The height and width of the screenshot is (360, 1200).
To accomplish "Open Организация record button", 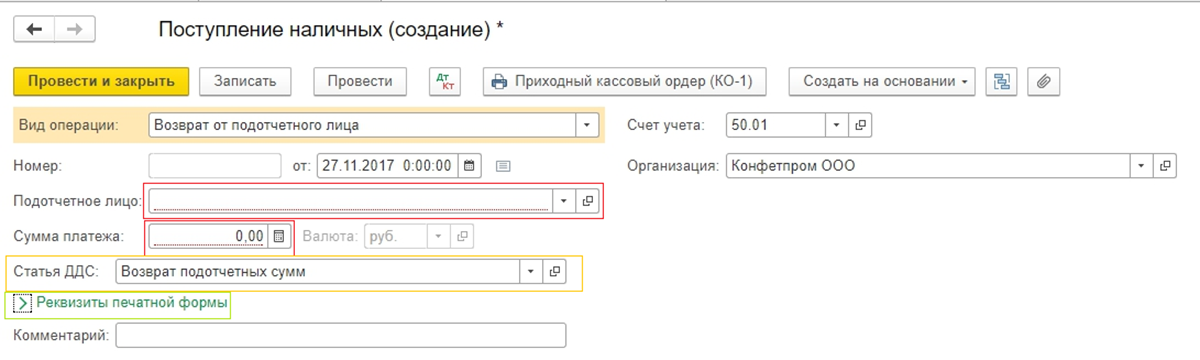I will click(1165, 165).
